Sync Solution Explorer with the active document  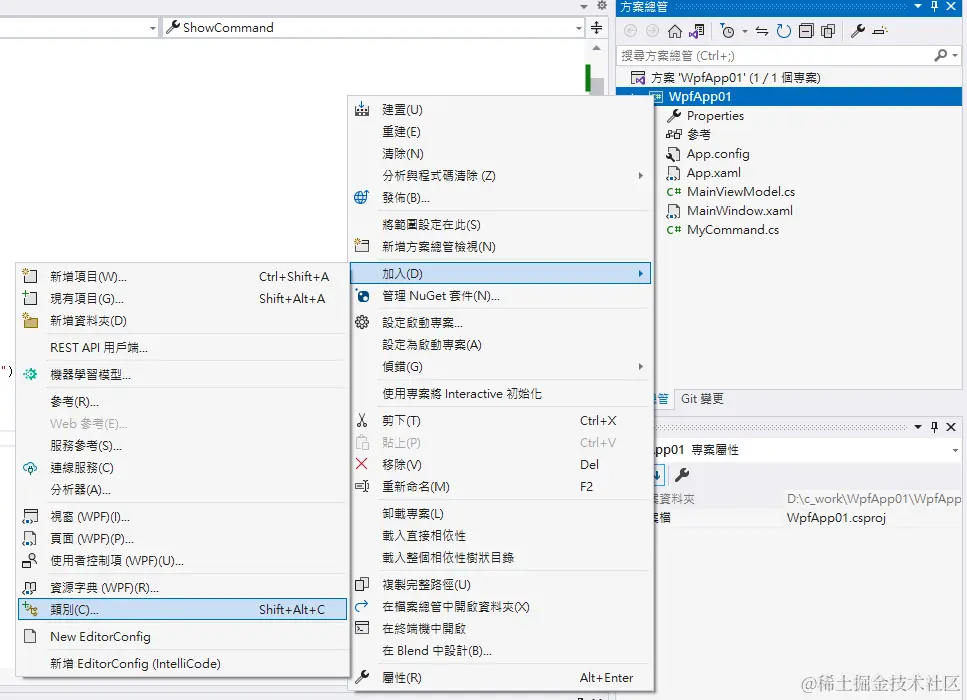(760, 31)
